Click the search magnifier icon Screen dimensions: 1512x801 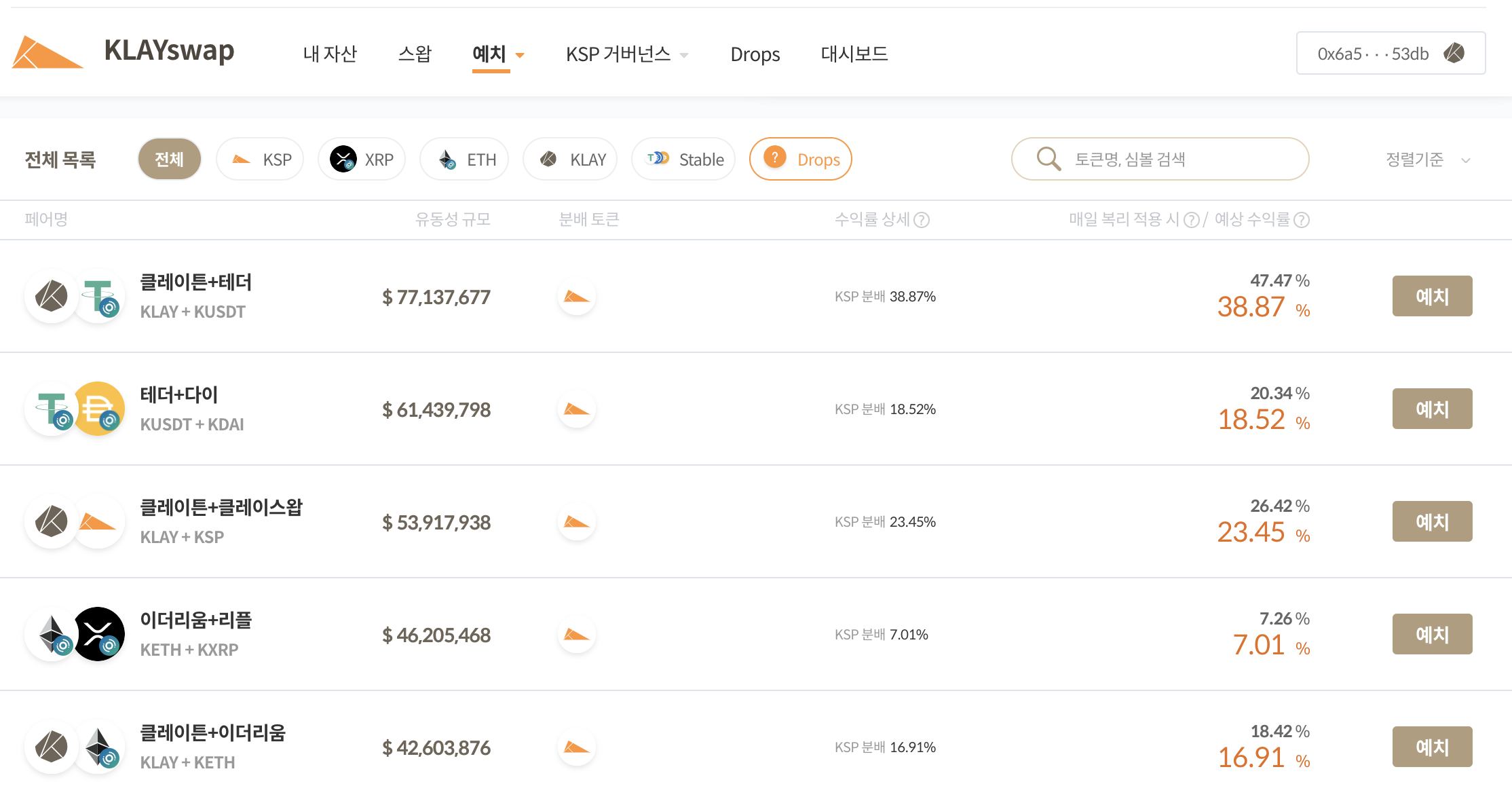click(1048, 159)
